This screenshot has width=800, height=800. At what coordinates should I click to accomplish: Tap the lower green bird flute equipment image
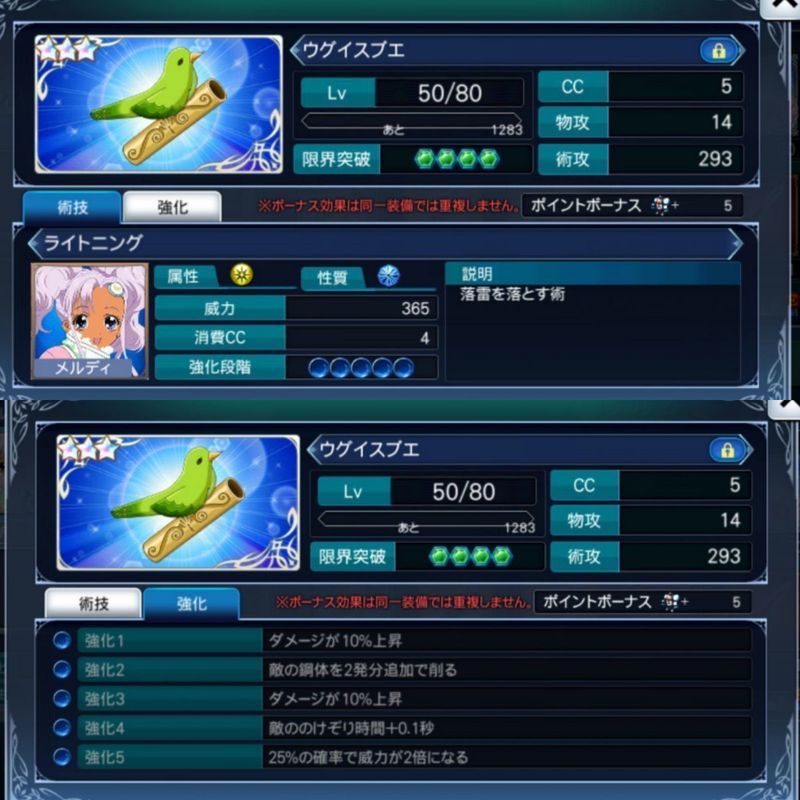tap(178, 503)
